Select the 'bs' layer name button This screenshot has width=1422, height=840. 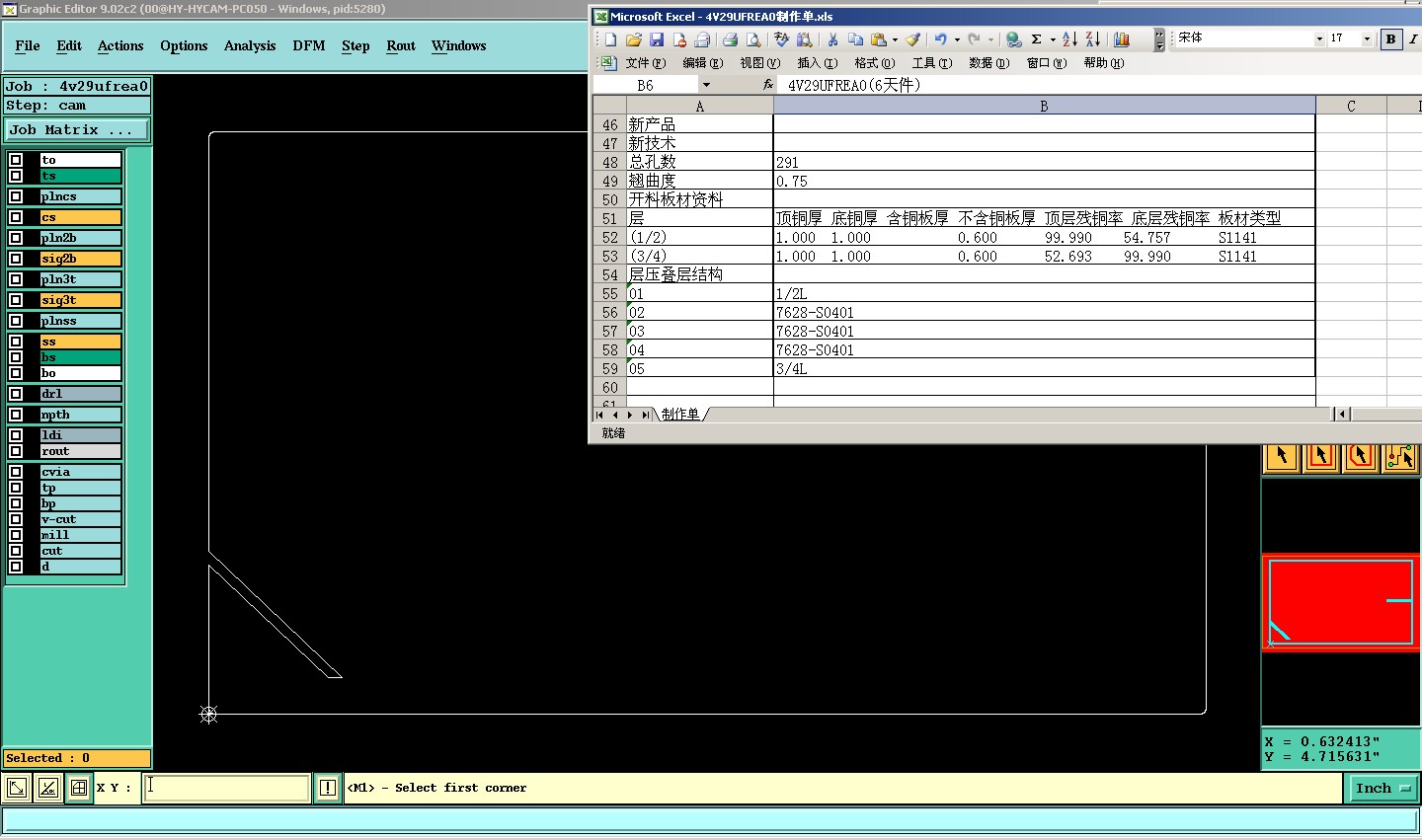(80, 357)
